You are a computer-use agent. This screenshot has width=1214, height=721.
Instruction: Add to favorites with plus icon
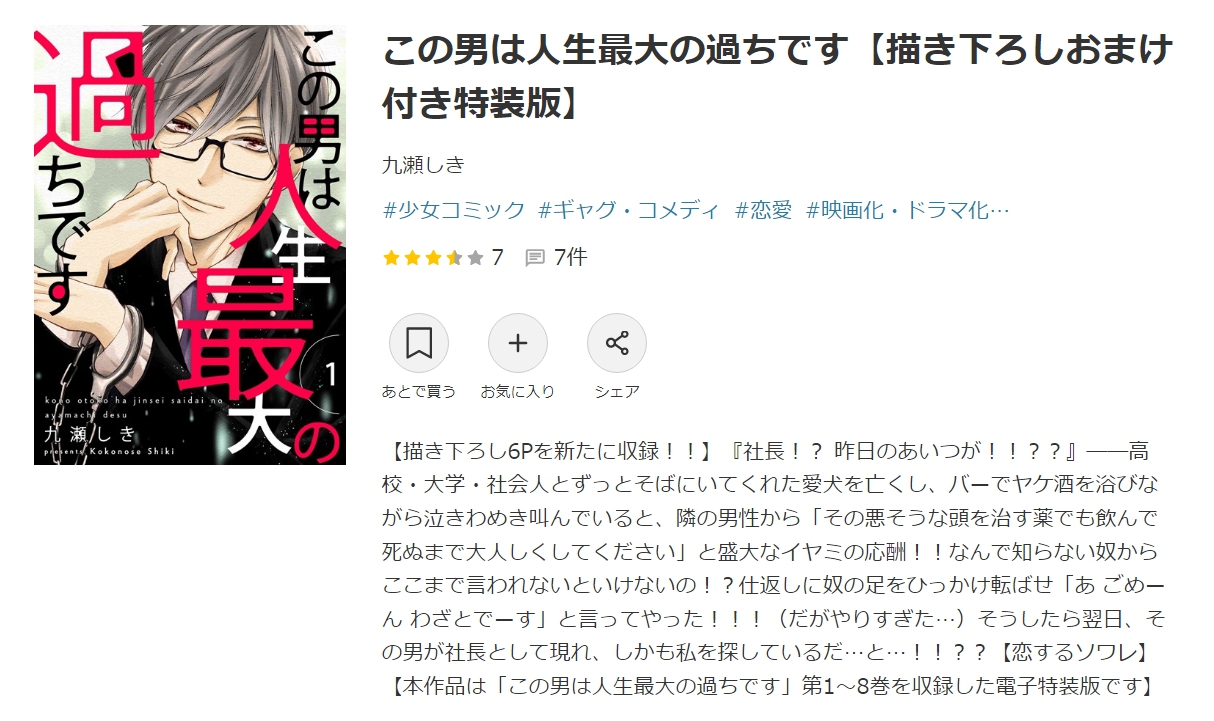(517, 344)
